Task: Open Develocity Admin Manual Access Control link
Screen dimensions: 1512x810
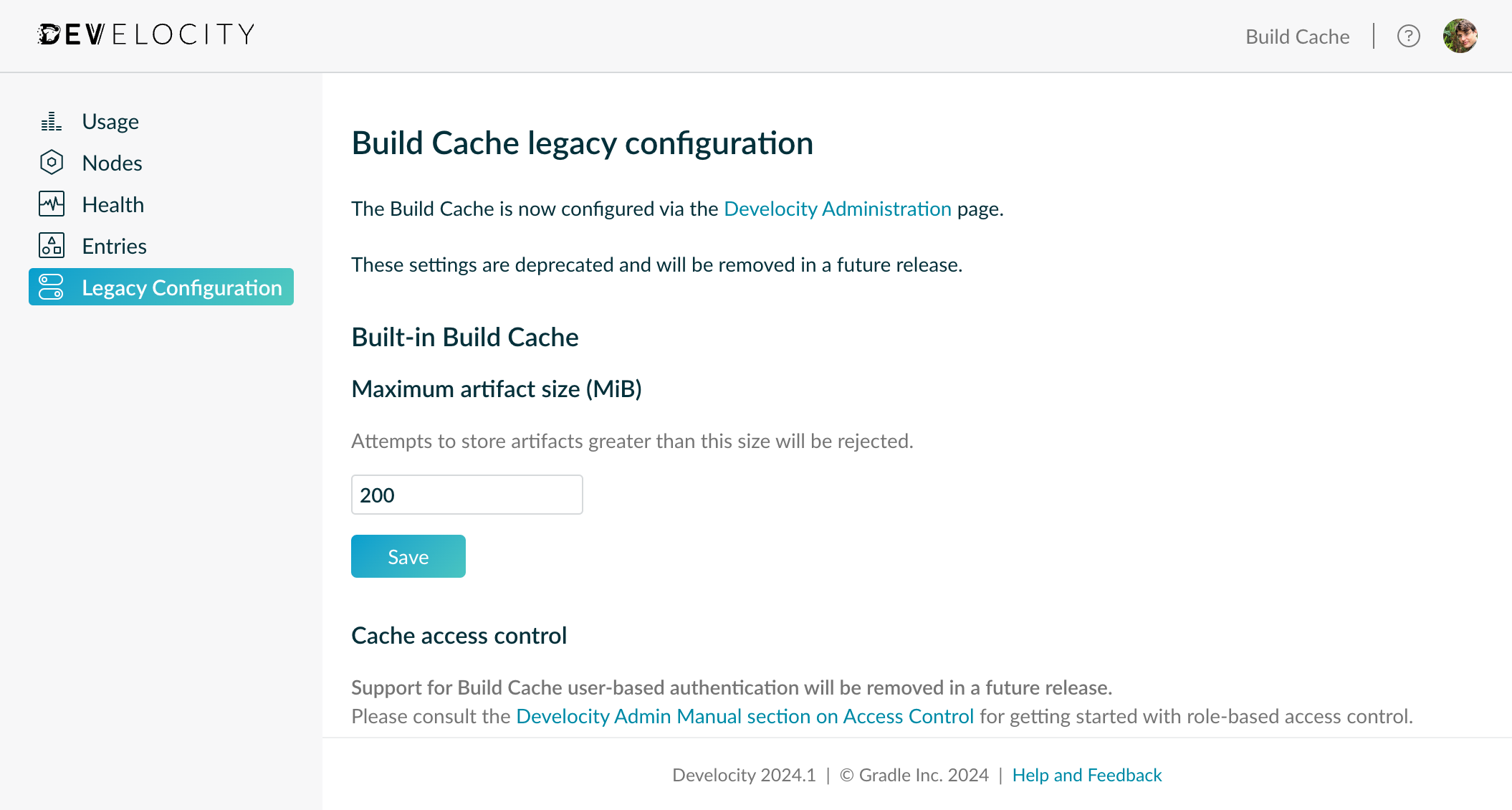Action: [x=745, y=716]
